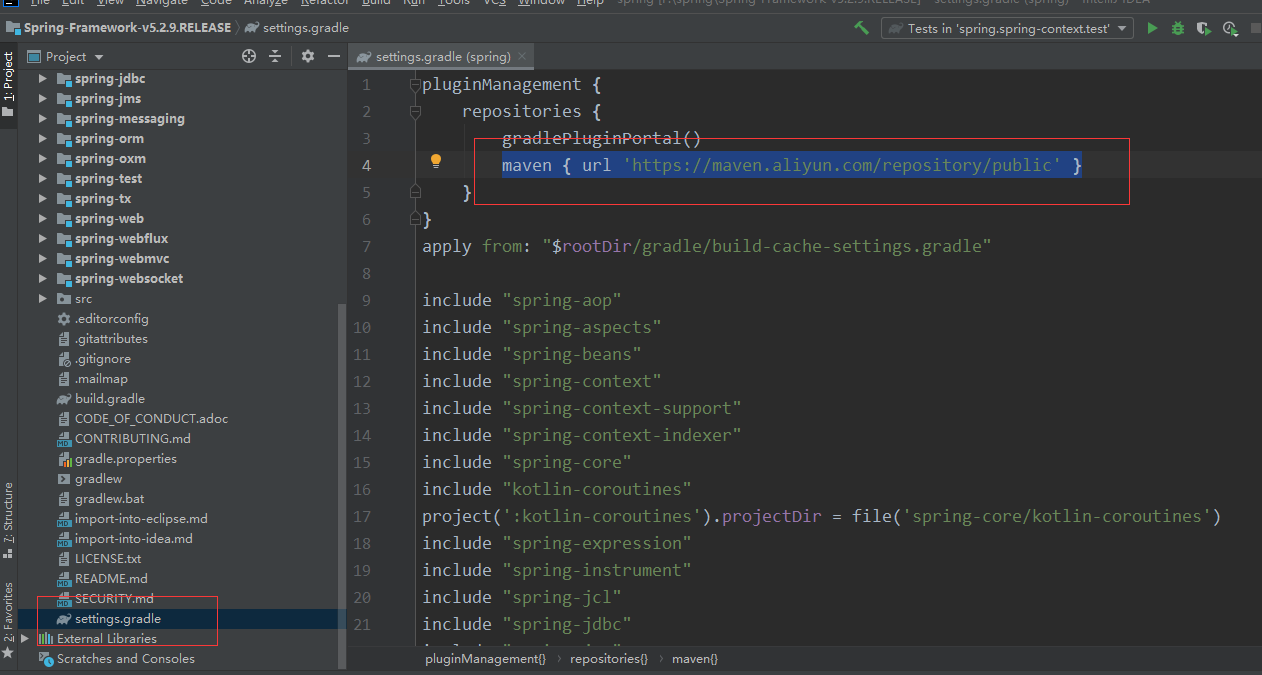
Task: Click maven{} breadcrumb
Action: [695, 659]
